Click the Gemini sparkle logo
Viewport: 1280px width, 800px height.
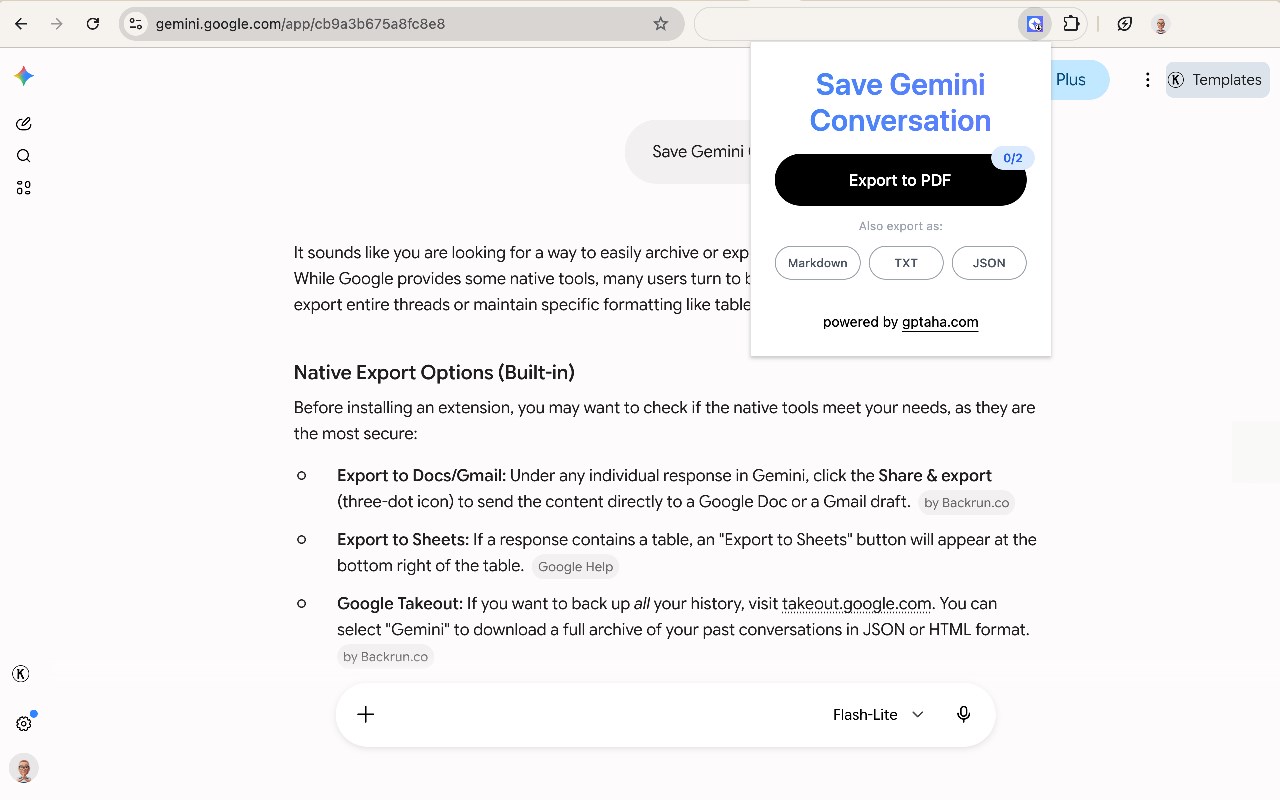click(x=24, y=76)
